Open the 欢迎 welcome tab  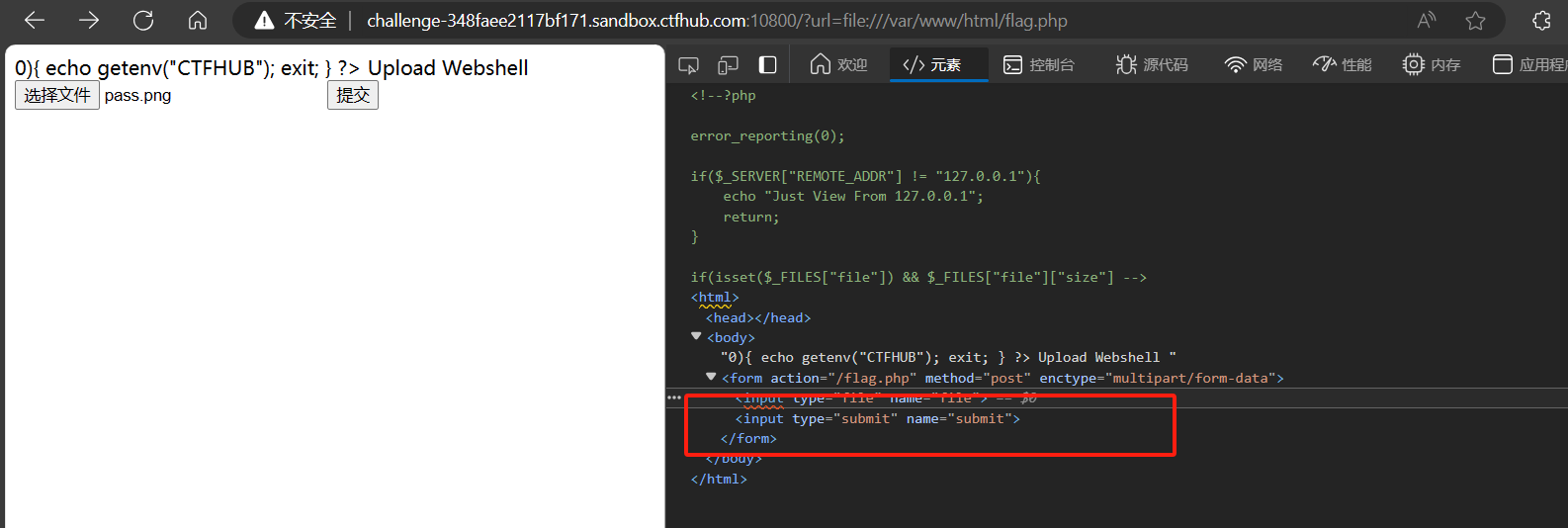(x=838, y=64)
